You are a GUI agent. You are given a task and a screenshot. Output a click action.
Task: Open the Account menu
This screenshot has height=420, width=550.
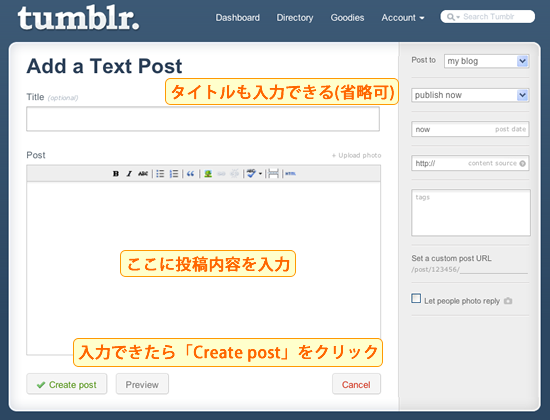point(403,18)
